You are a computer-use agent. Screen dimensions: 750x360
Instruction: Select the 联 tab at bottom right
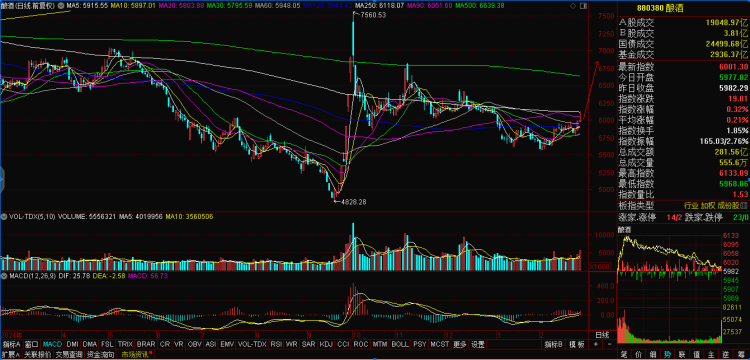(x=681, y=355)
